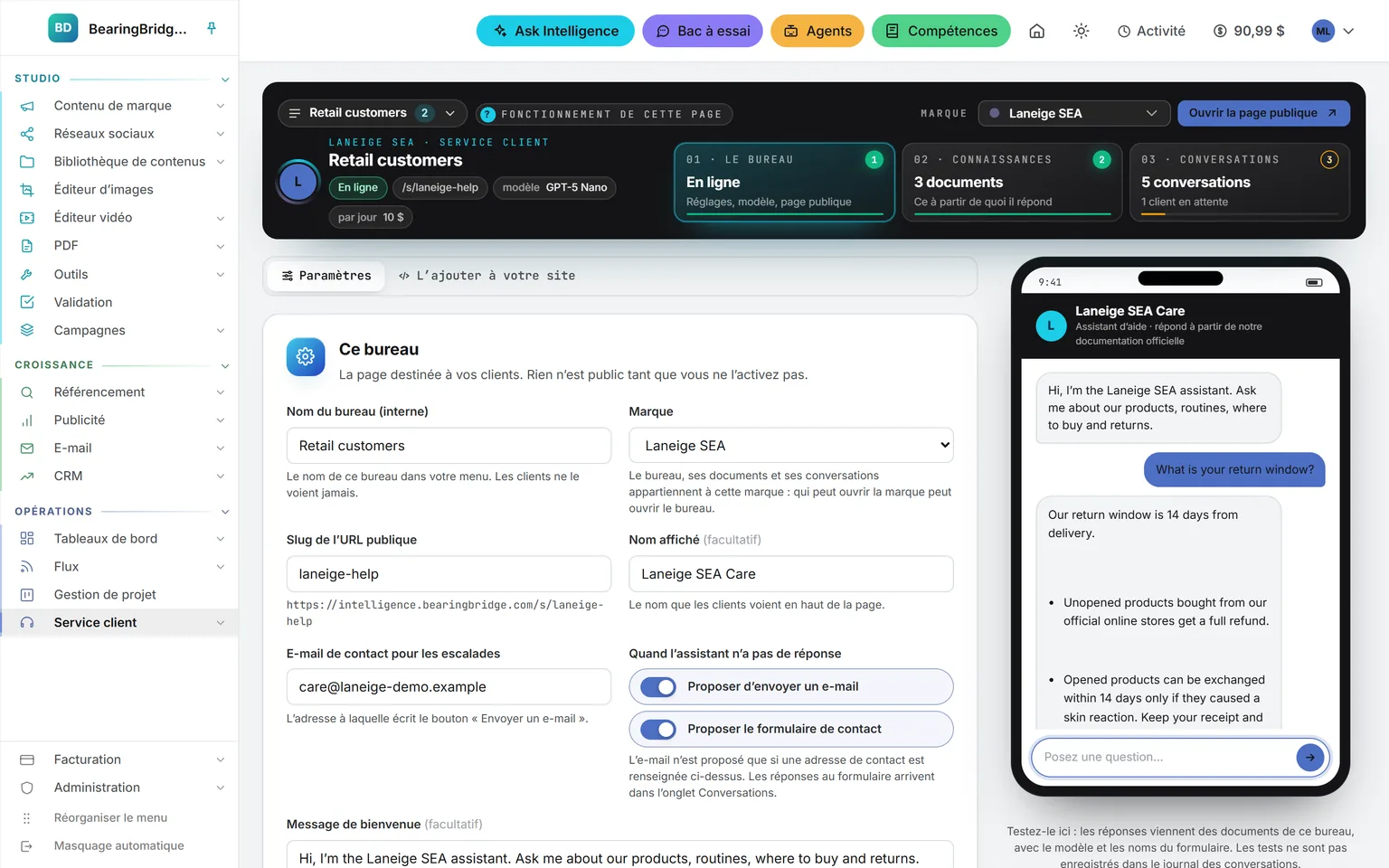Screen dimensions: 1389x868
Task: Open the 03 Conversations step card
Action: [1240, 182]
